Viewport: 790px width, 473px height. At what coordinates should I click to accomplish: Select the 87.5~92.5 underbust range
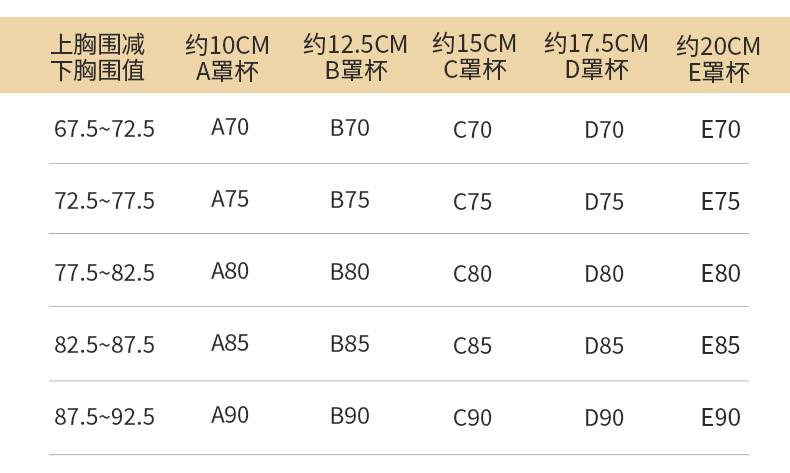[105, 417]
